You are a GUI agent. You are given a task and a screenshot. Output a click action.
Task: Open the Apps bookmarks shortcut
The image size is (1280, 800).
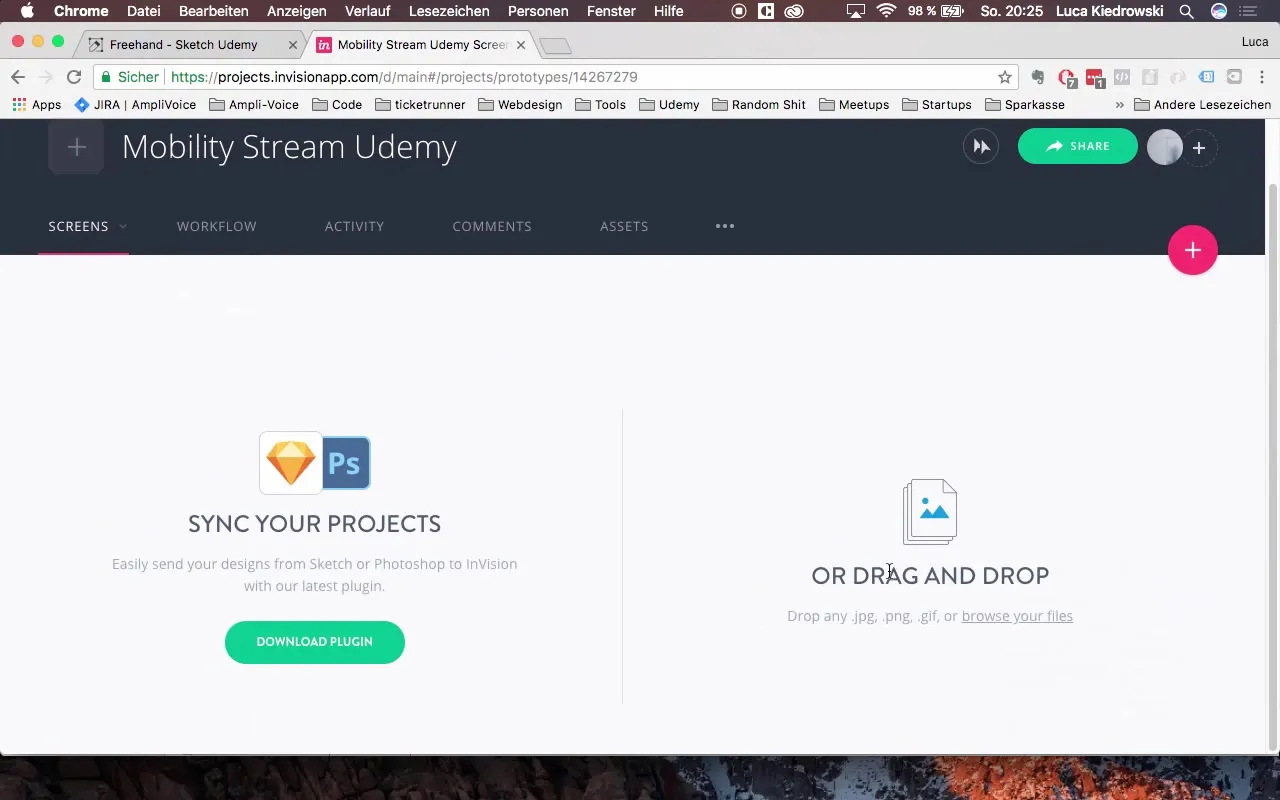37,104
